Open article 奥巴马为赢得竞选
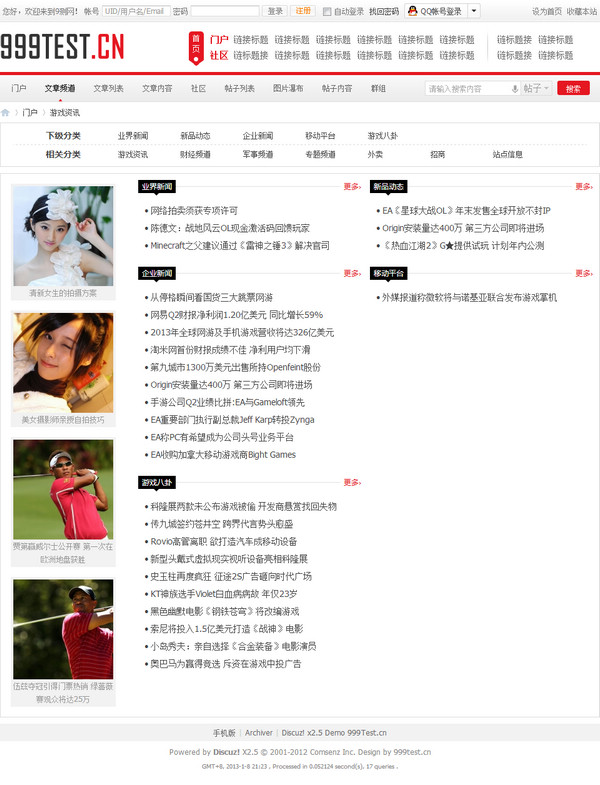Image resolution: width=600 pixels, height=785 pixels. pos(226,664)
